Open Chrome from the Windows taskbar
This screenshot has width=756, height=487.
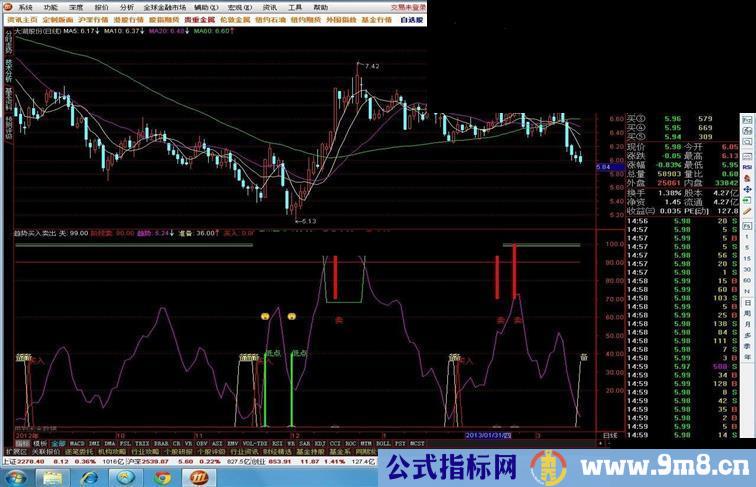click(162, 478)
